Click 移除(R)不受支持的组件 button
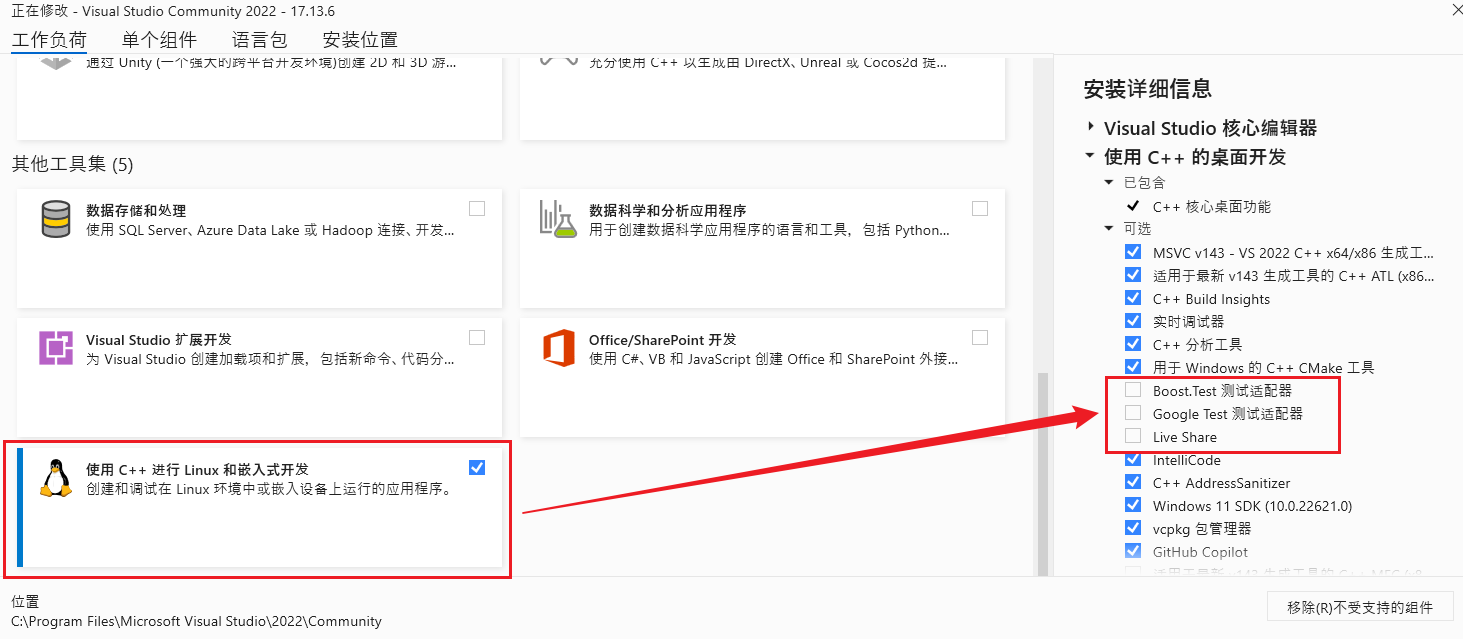The image size is (1463, 639). 1359,607
